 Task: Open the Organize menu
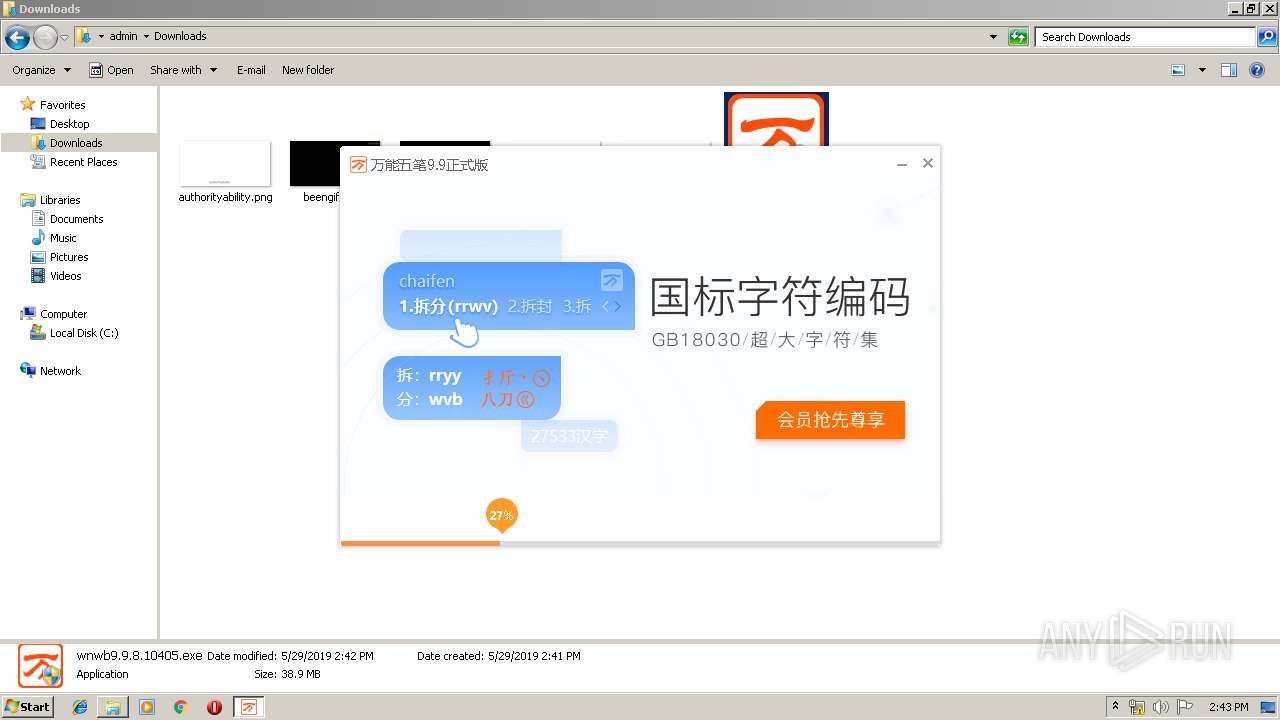41,70
